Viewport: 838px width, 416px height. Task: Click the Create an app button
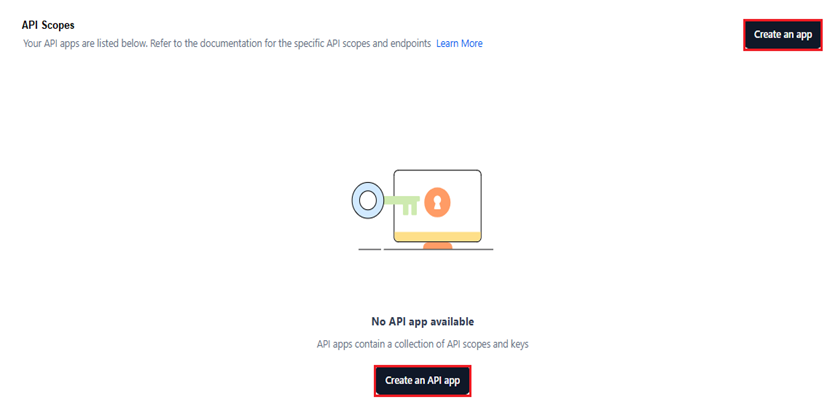(x=782, y=35)
